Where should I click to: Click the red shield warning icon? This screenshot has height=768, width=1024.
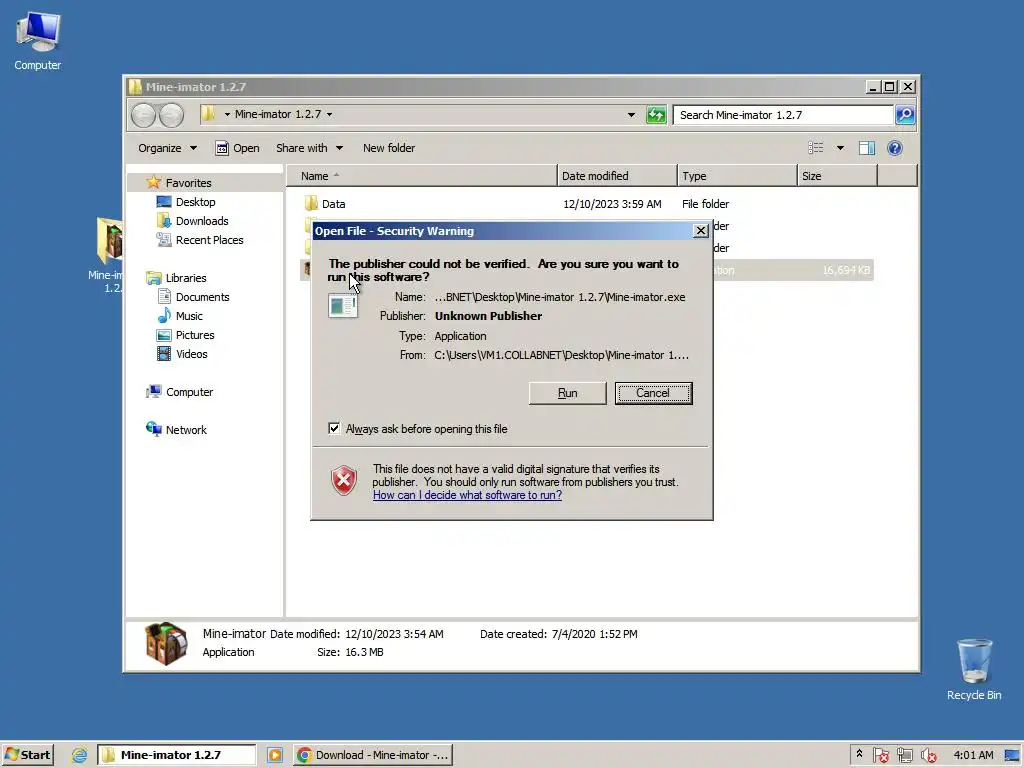tap(344, 481)
